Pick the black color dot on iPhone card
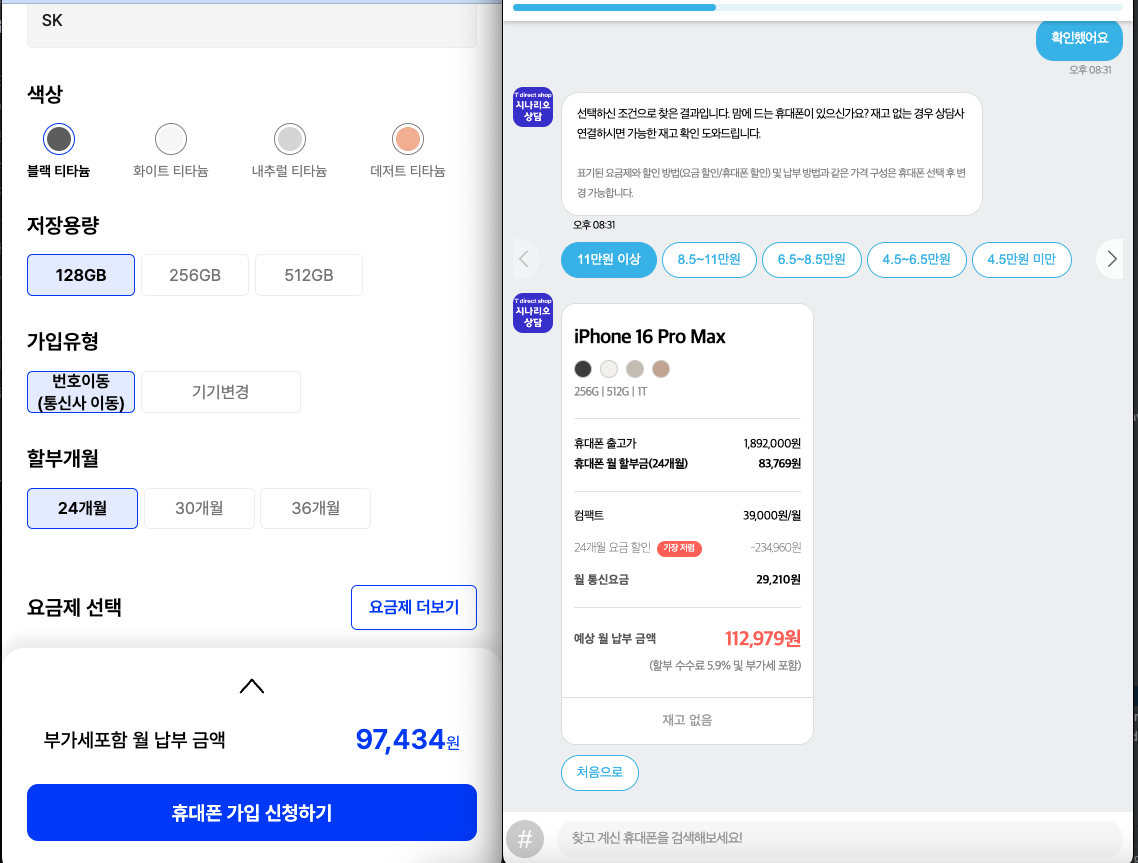 [583, 369]
